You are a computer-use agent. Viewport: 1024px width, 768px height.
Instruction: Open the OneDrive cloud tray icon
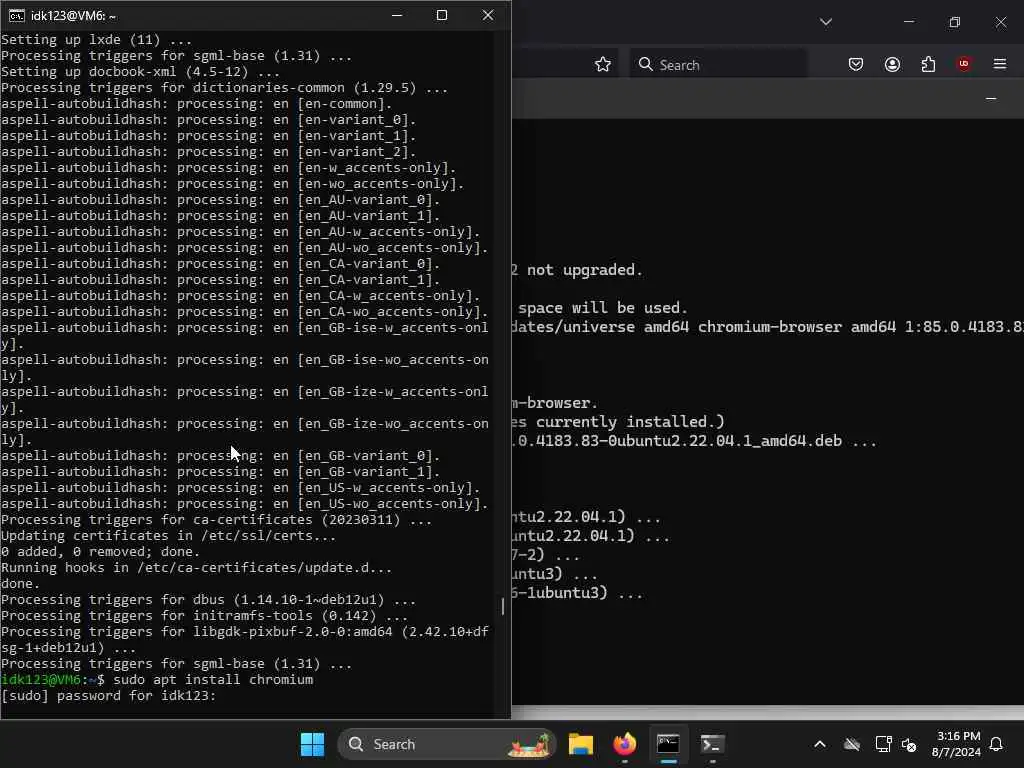coord(852,744)
